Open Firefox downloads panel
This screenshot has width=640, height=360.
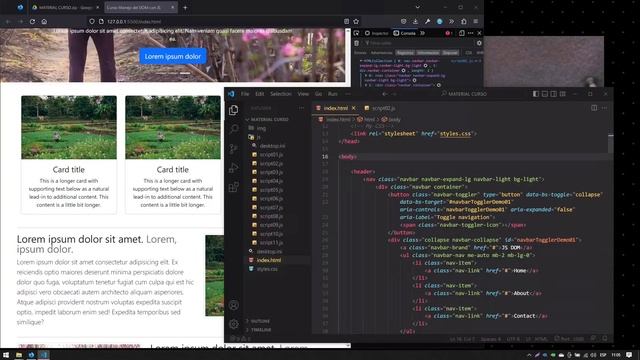pos(415,21)
